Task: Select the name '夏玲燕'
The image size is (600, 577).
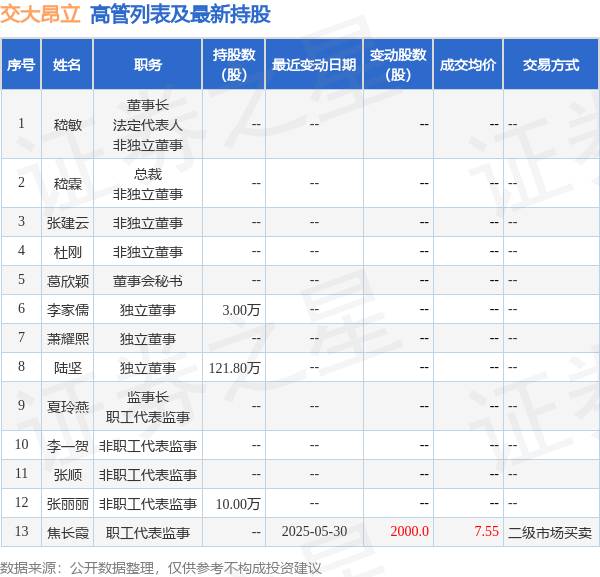Action: [x=68, y=406]
